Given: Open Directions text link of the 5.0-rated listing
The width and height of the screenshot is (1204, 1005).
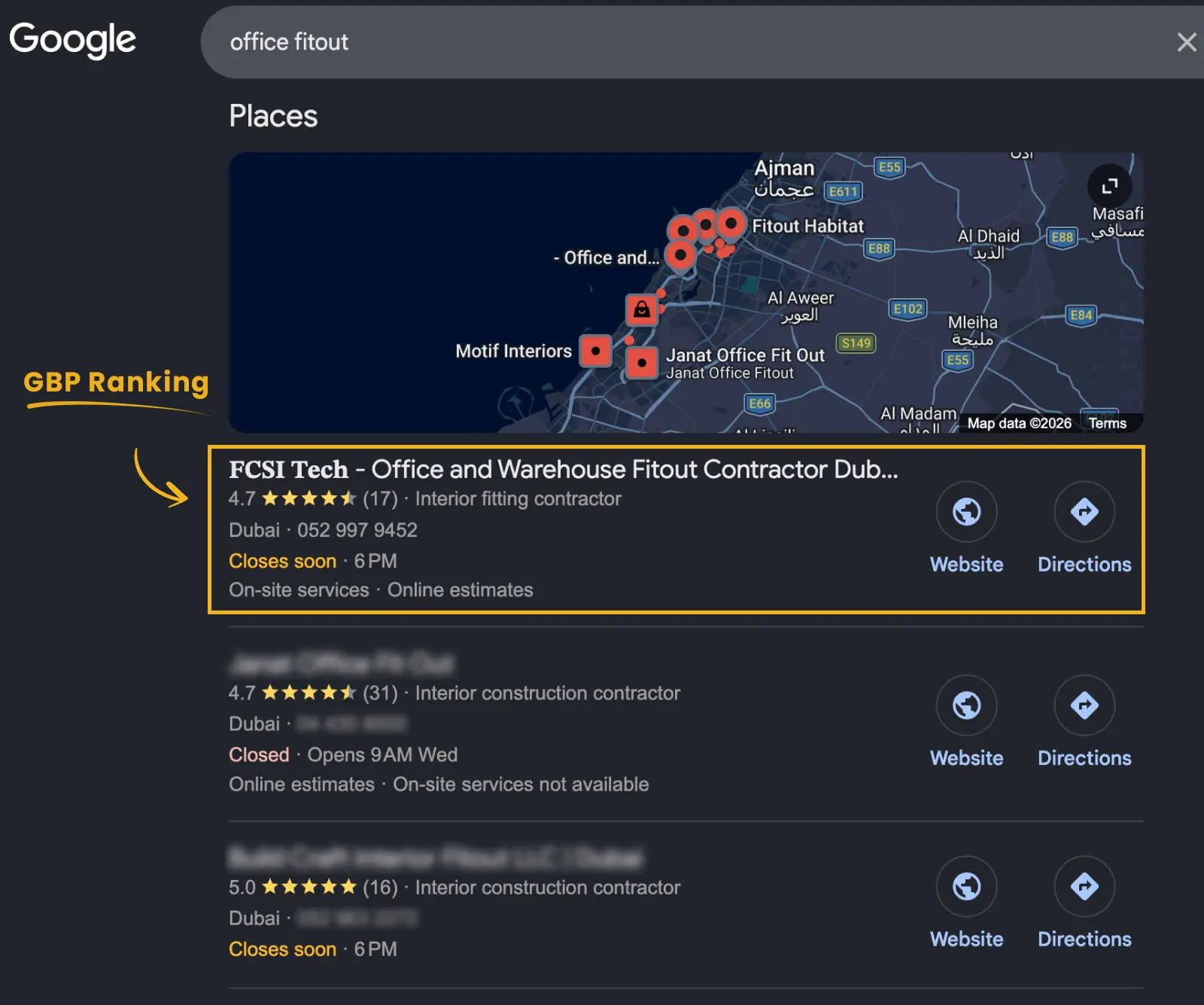Looking at the screenshot, I should click(x=1084, y=940).
